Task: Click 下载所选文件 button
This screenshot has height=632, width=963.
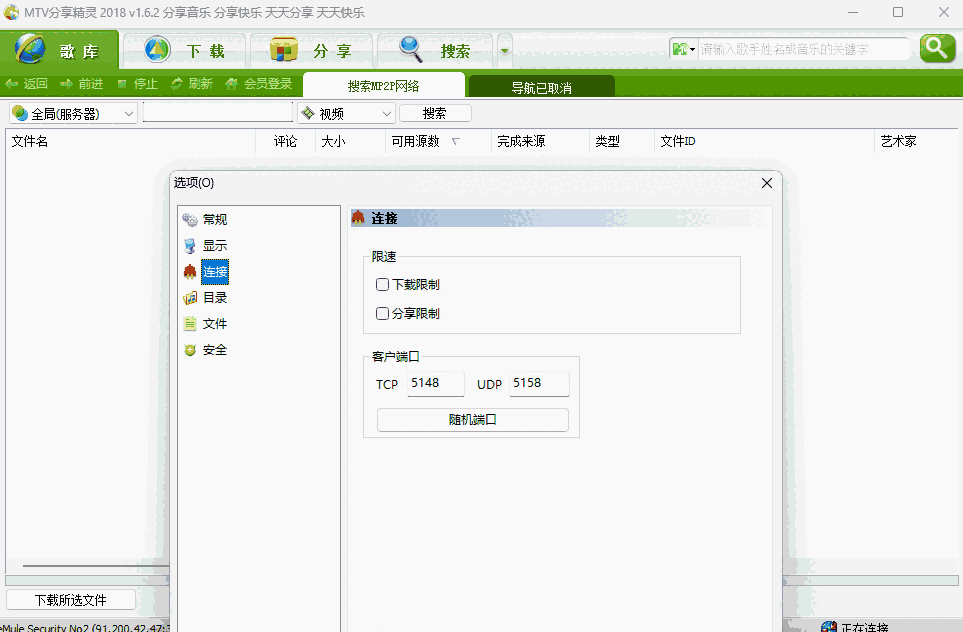Action: pos(70,600)
